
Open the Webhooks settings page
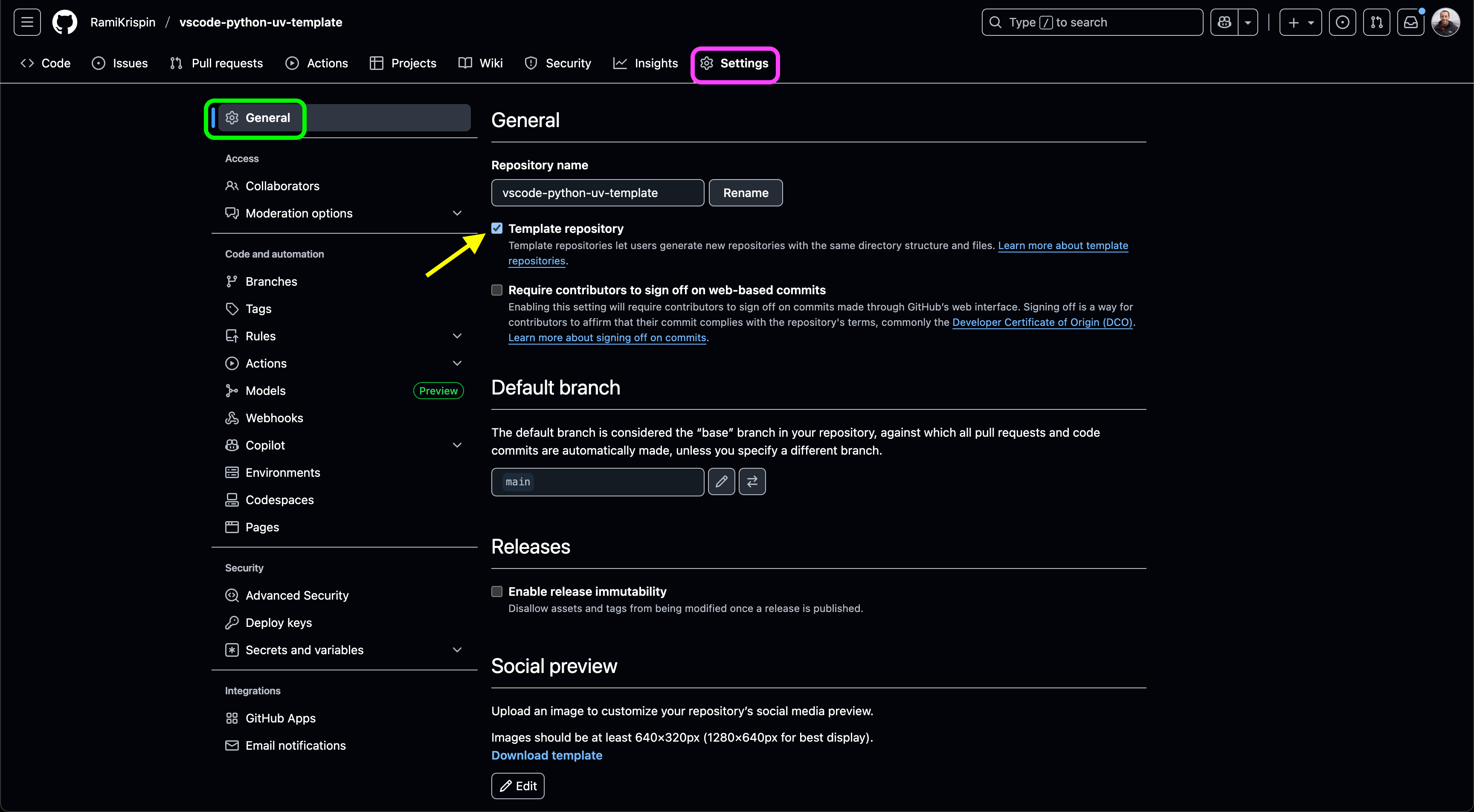274,418
